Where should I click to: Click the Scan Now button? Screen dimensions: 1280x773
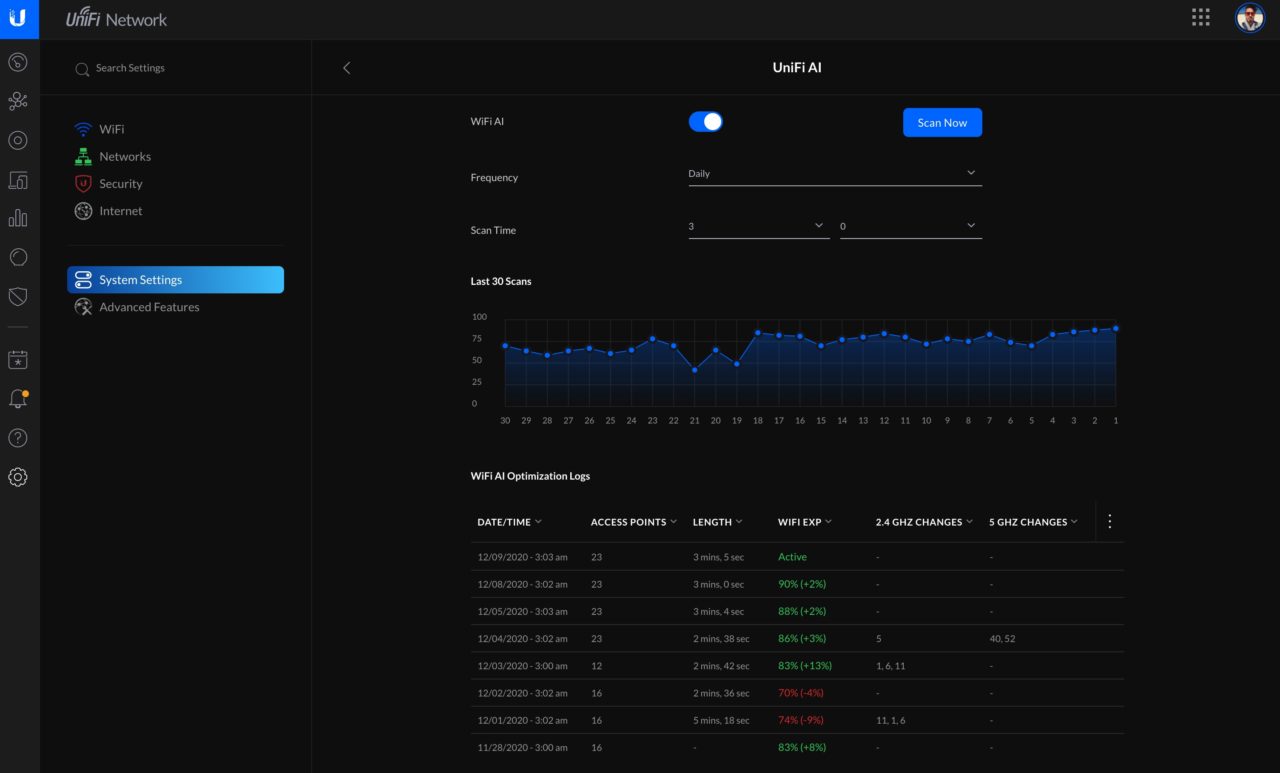pos(942,122)
